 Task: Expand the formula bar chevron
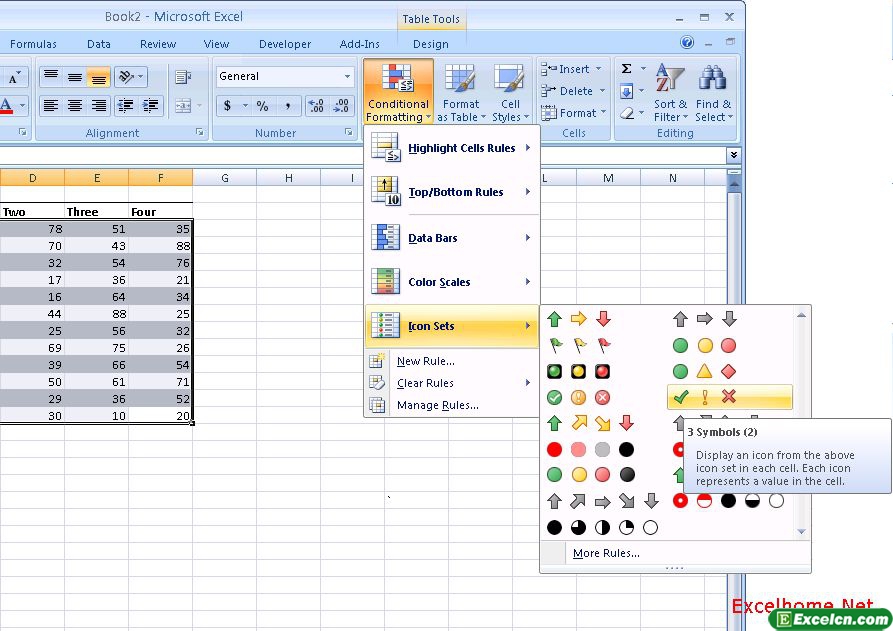(x=734, y=155)
